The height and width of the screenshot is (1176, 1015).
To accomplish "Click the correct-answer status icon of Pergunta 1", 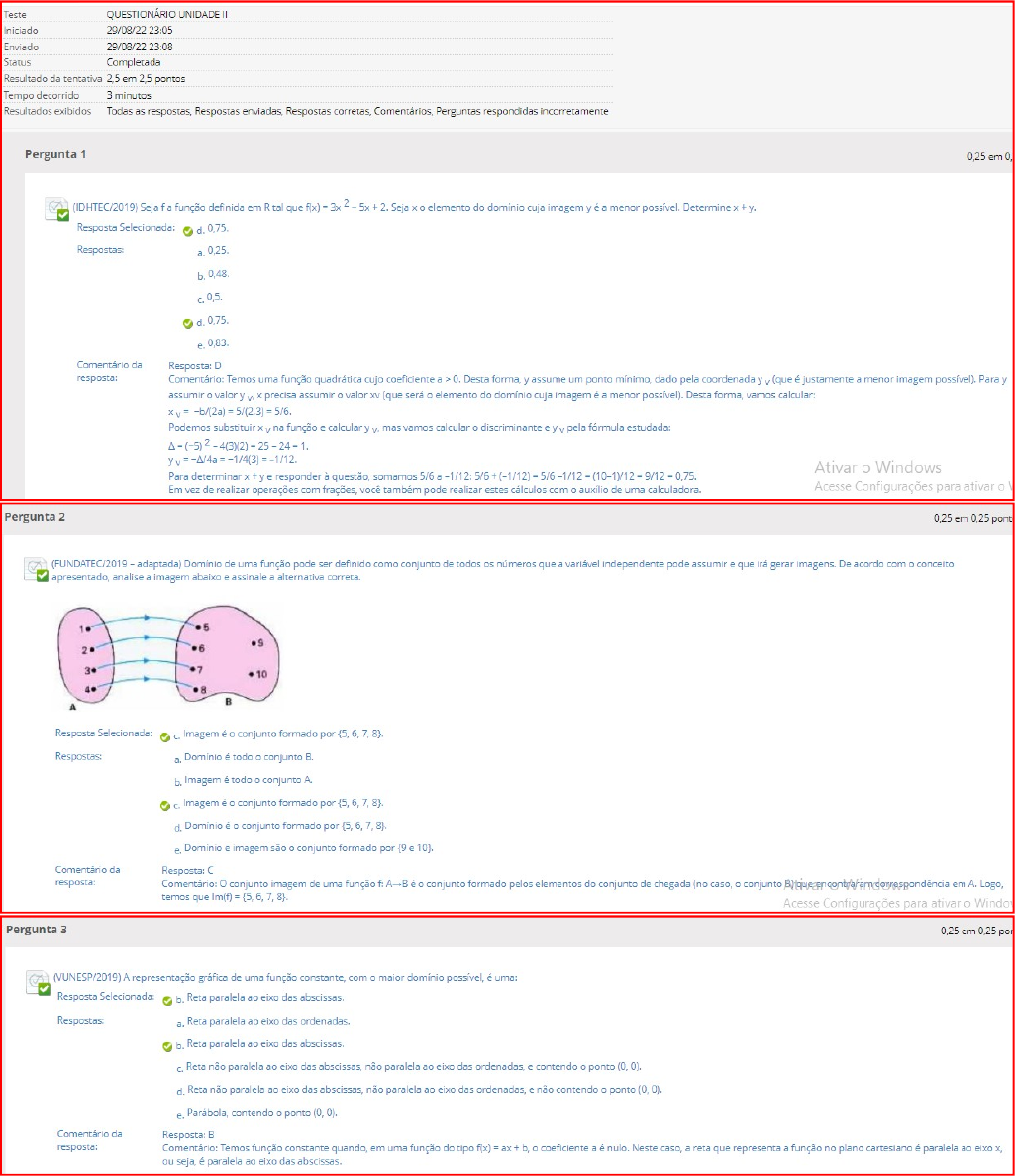I will 57,208.
